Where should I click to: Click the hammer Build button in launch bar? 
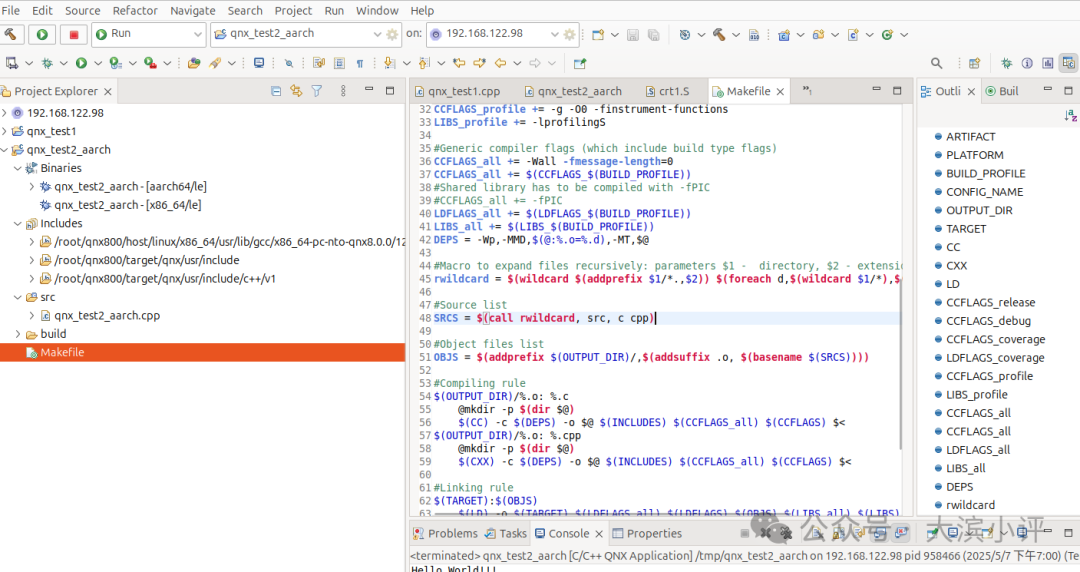(x=12, y=34)
